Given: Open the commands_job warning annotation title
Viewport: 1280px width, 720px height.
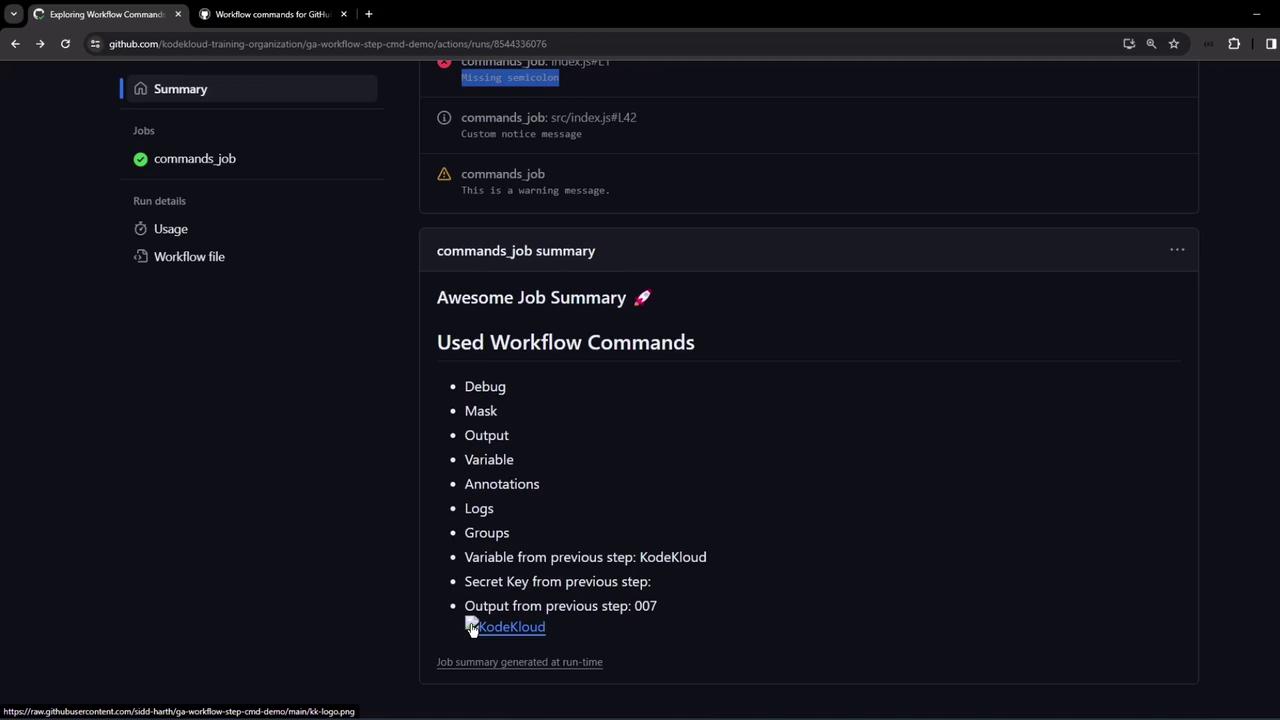Looking at the screenshot, I should coord(503,174).
